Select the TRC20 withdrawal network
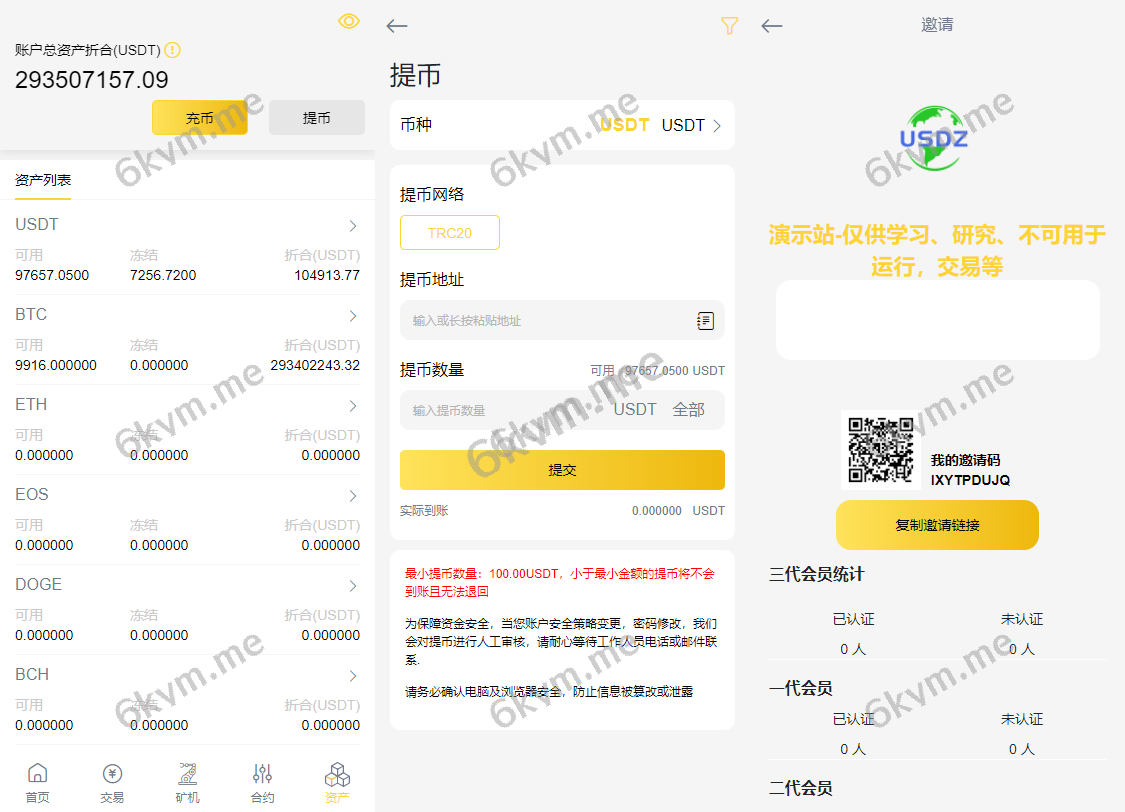 [x=449, y=232]
